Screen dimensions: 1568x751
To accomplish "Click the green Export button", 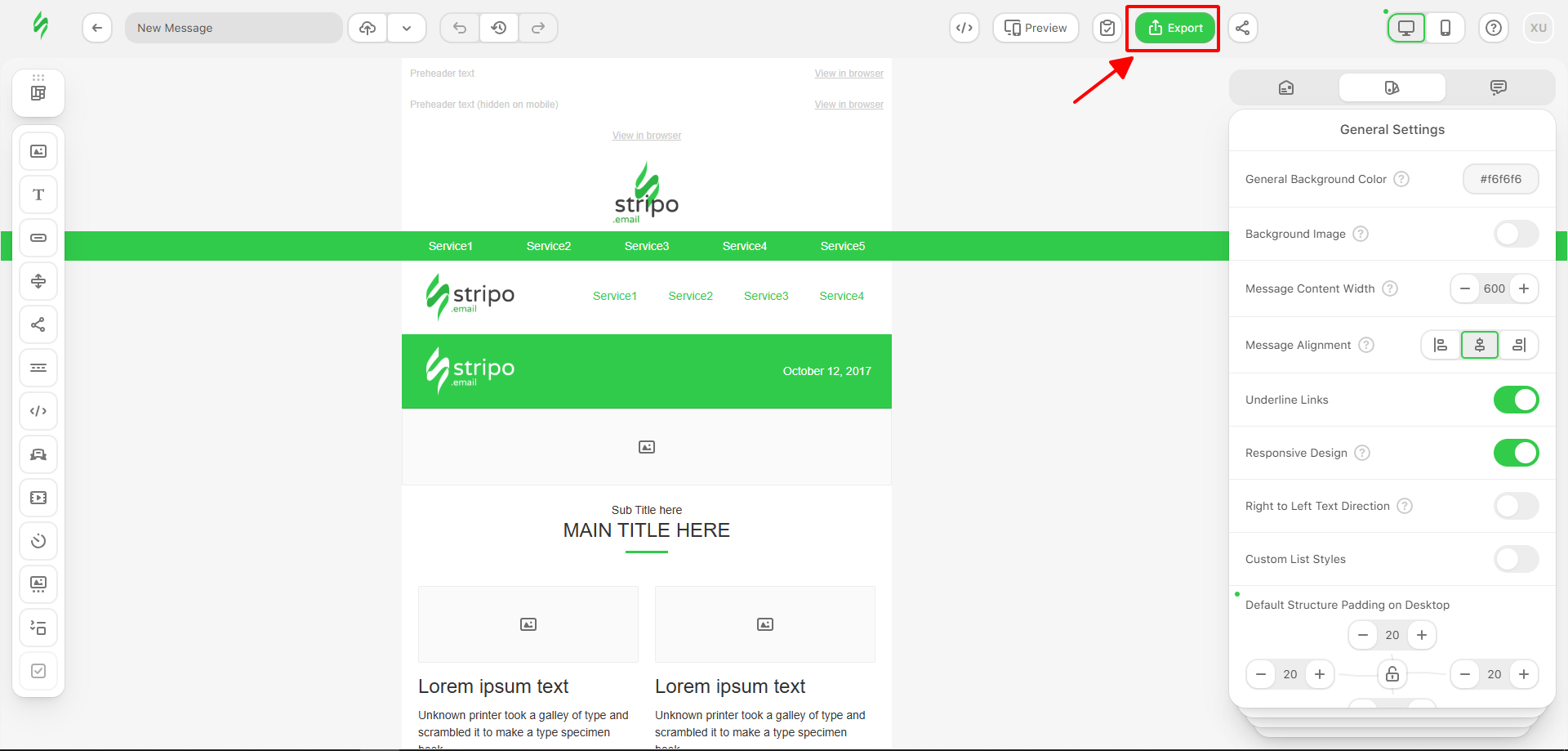I will tap(1175, 28).
